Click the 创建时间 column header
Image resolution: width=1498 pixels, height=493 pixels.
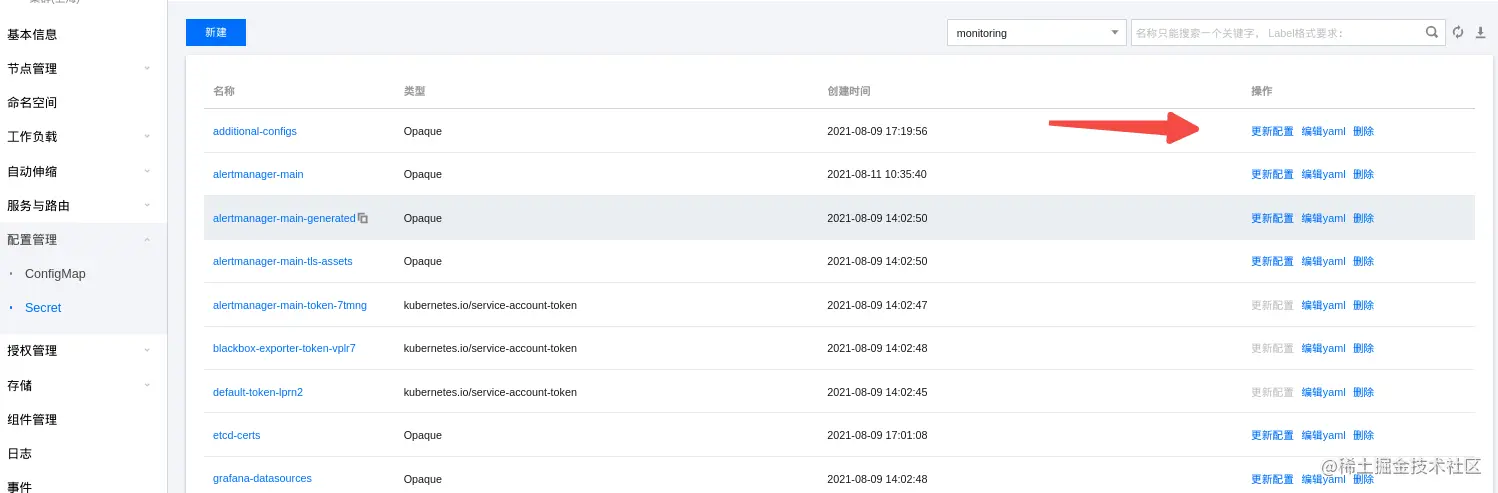[849, 91]
